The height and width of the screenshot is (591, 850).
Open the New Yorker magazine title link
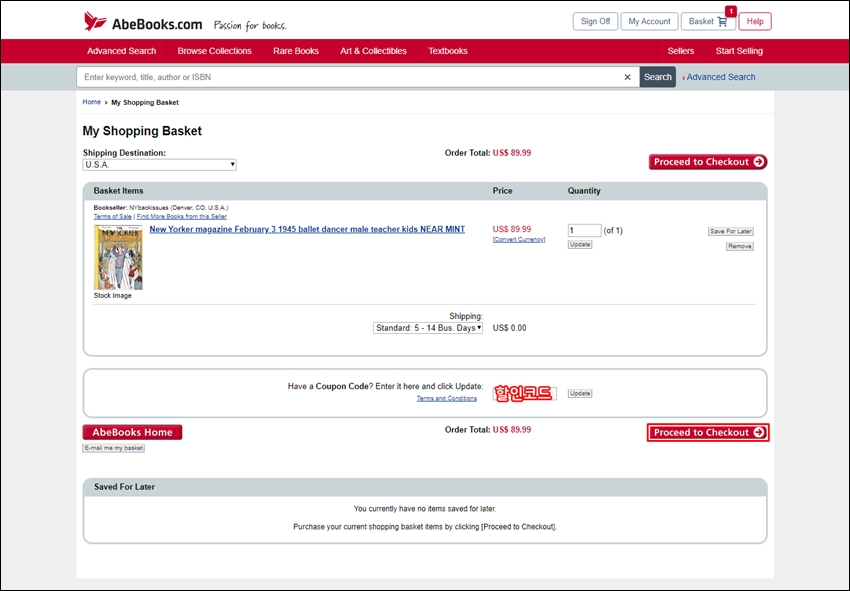[307, 229]
